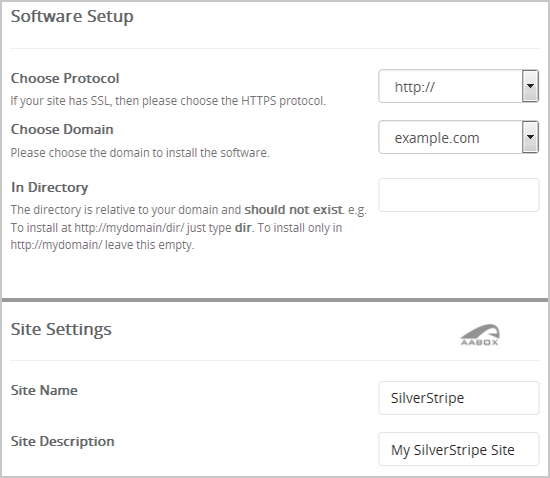The width and height of the screenshot is (550, 478).
Task: Click the empty In Directory input field
Action: pyautogui.click(x=458, y=195)
